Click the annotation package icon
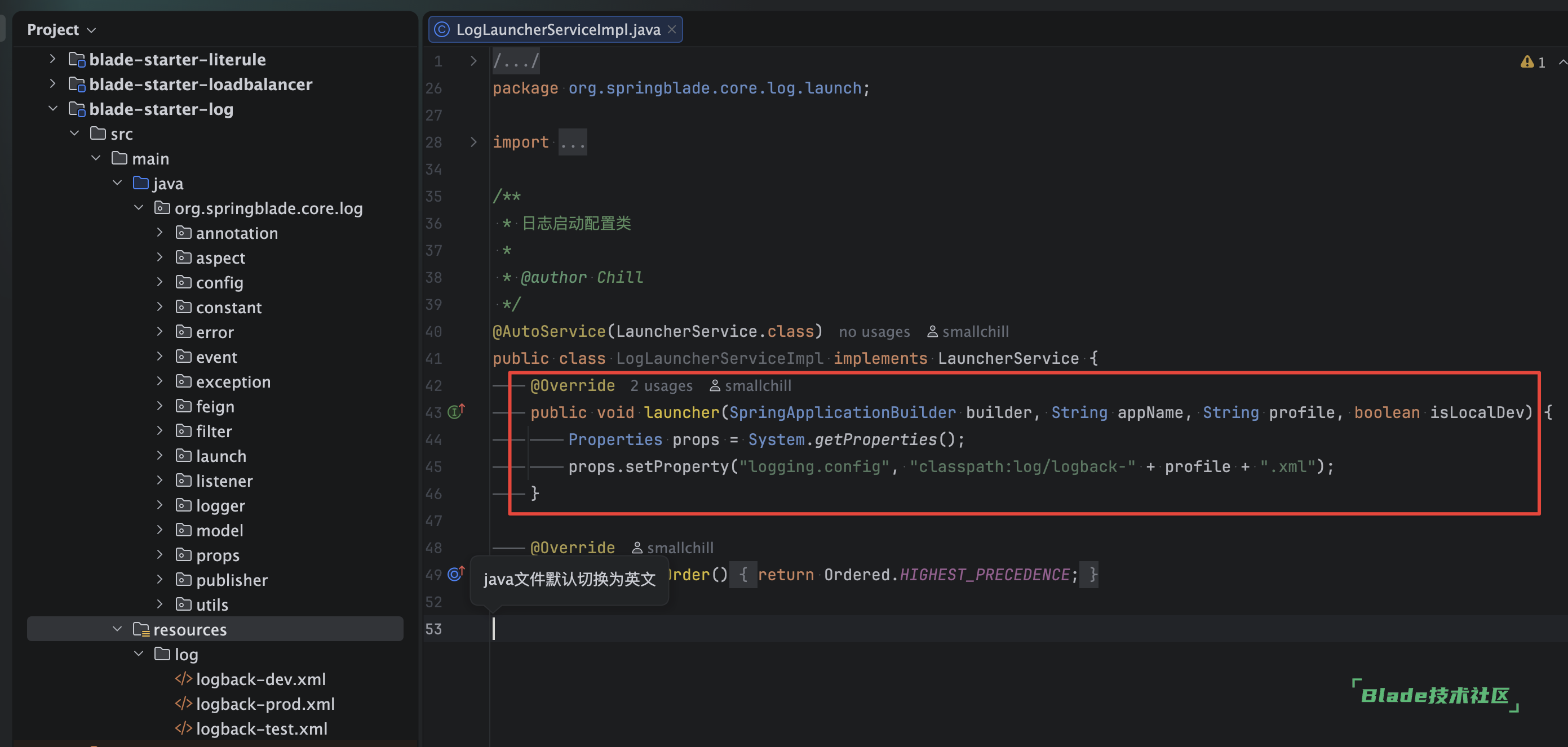Image resolution: width=1568 pixels, height=747 pixels. 183,232
